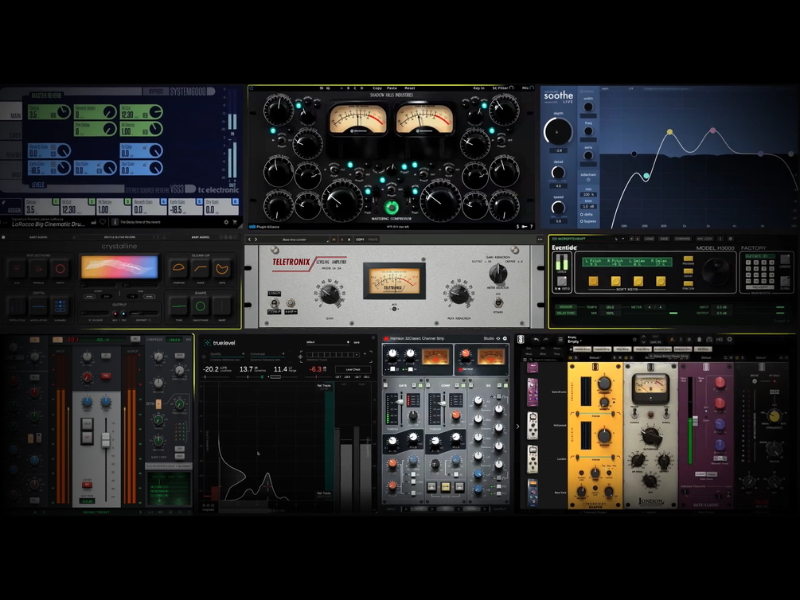
Task: Click the green power button on Mastering Compressor
Action: coord(392,208)
